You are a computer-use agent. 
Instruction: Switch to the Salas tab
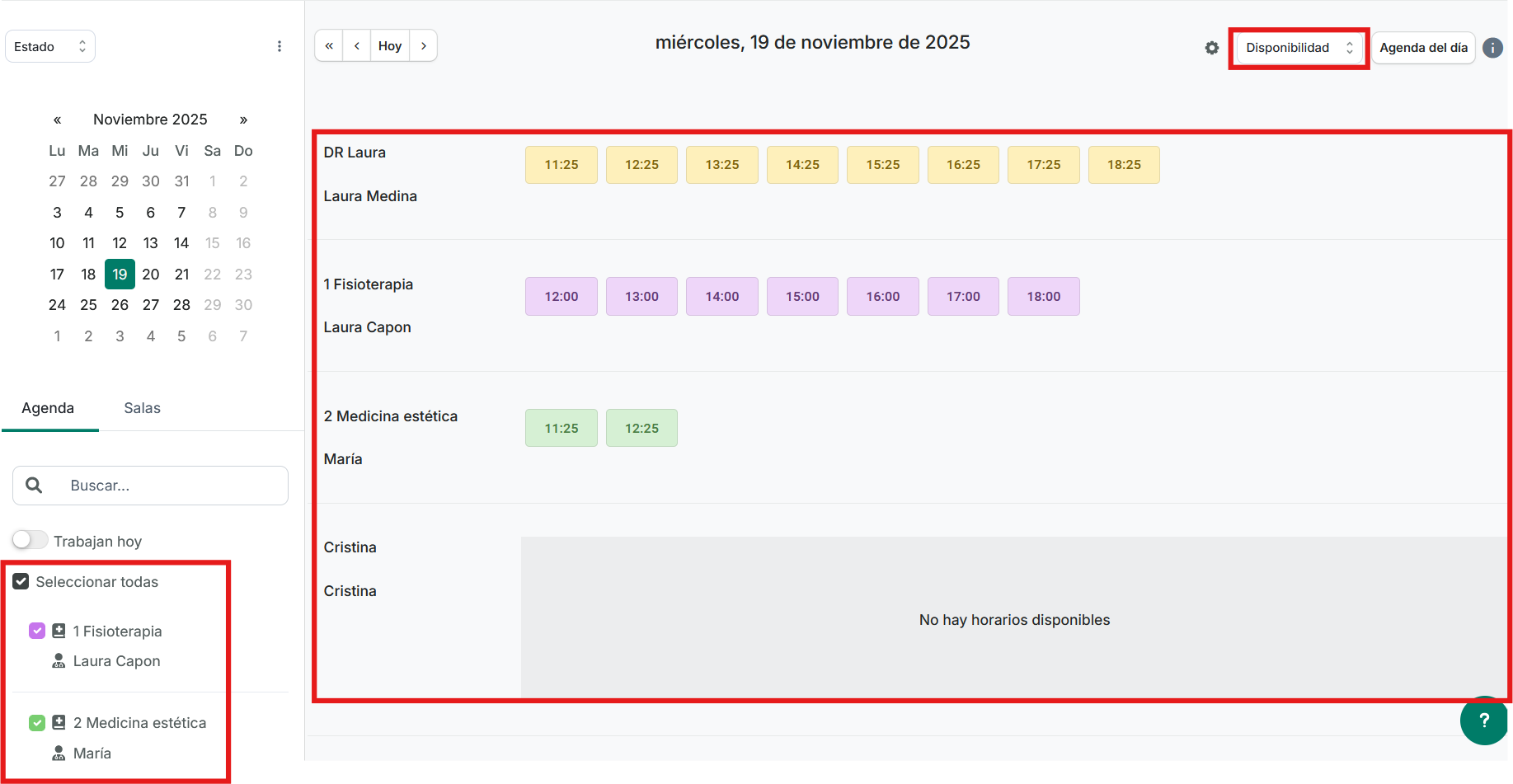(142, 408)
